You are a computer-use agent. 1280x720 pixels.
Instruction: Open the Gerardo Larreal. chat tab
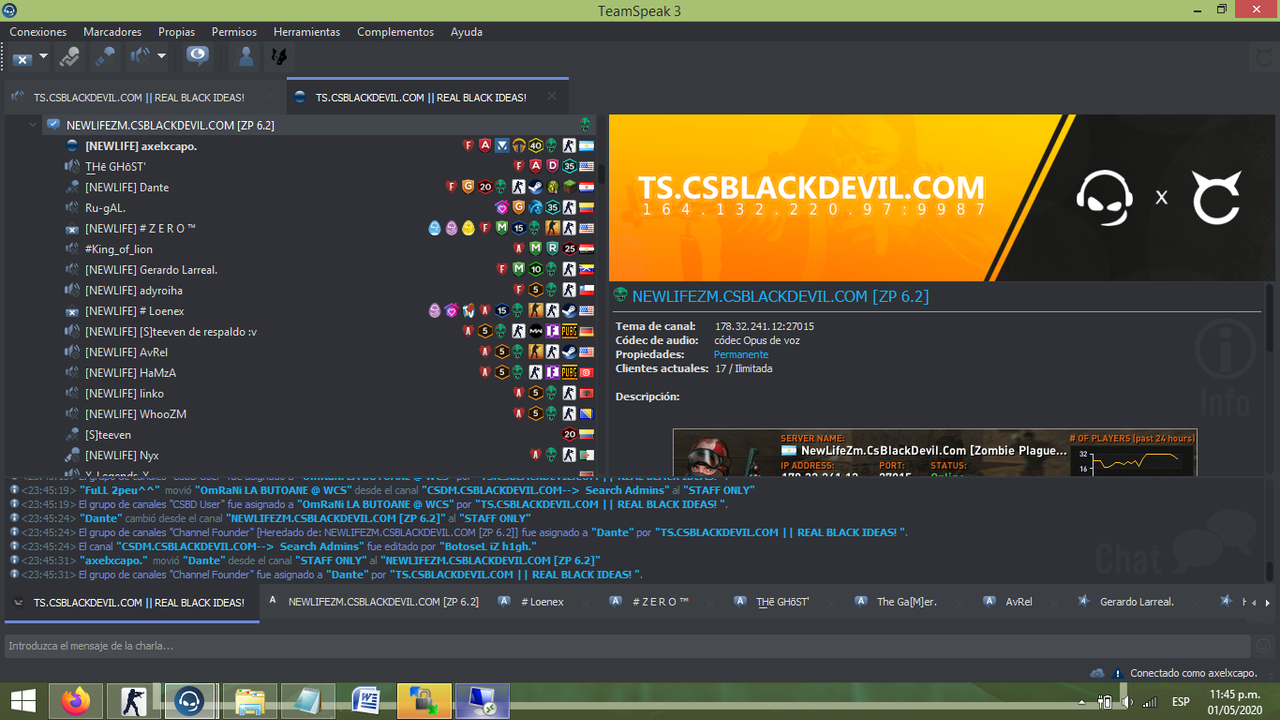[x=1136, y=602]
